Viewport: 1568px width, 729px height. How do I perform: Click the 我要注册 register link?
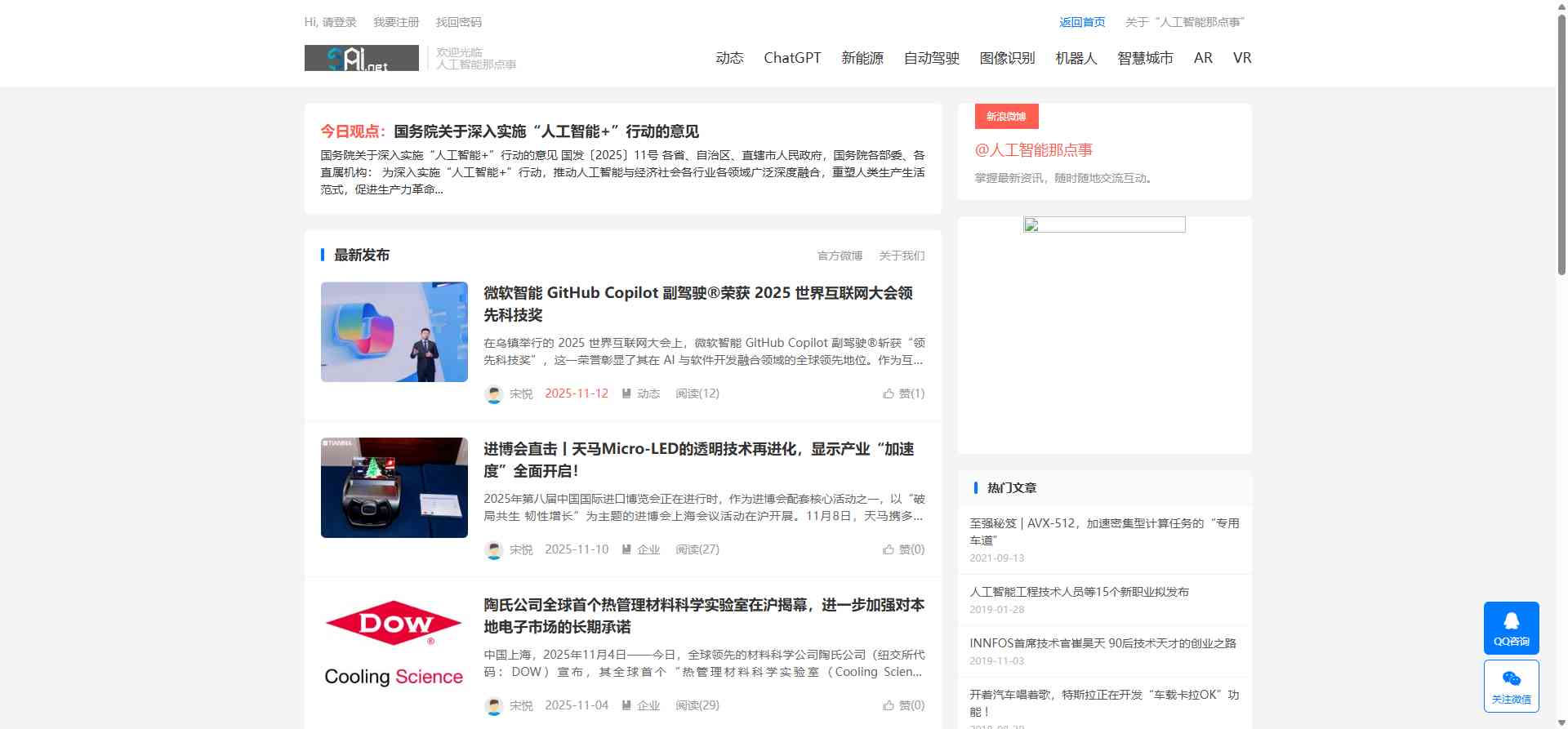396,22
